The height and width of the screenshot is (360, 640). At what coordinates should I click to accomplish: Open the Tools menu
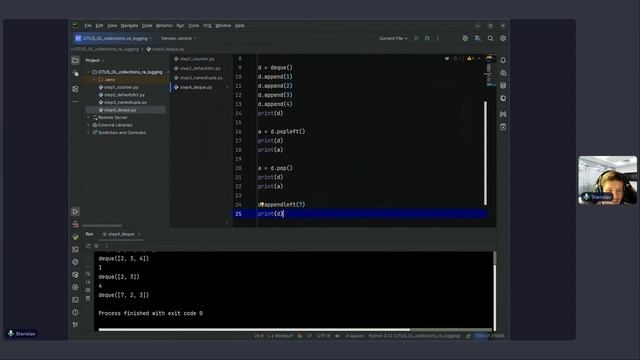point(193,26)
